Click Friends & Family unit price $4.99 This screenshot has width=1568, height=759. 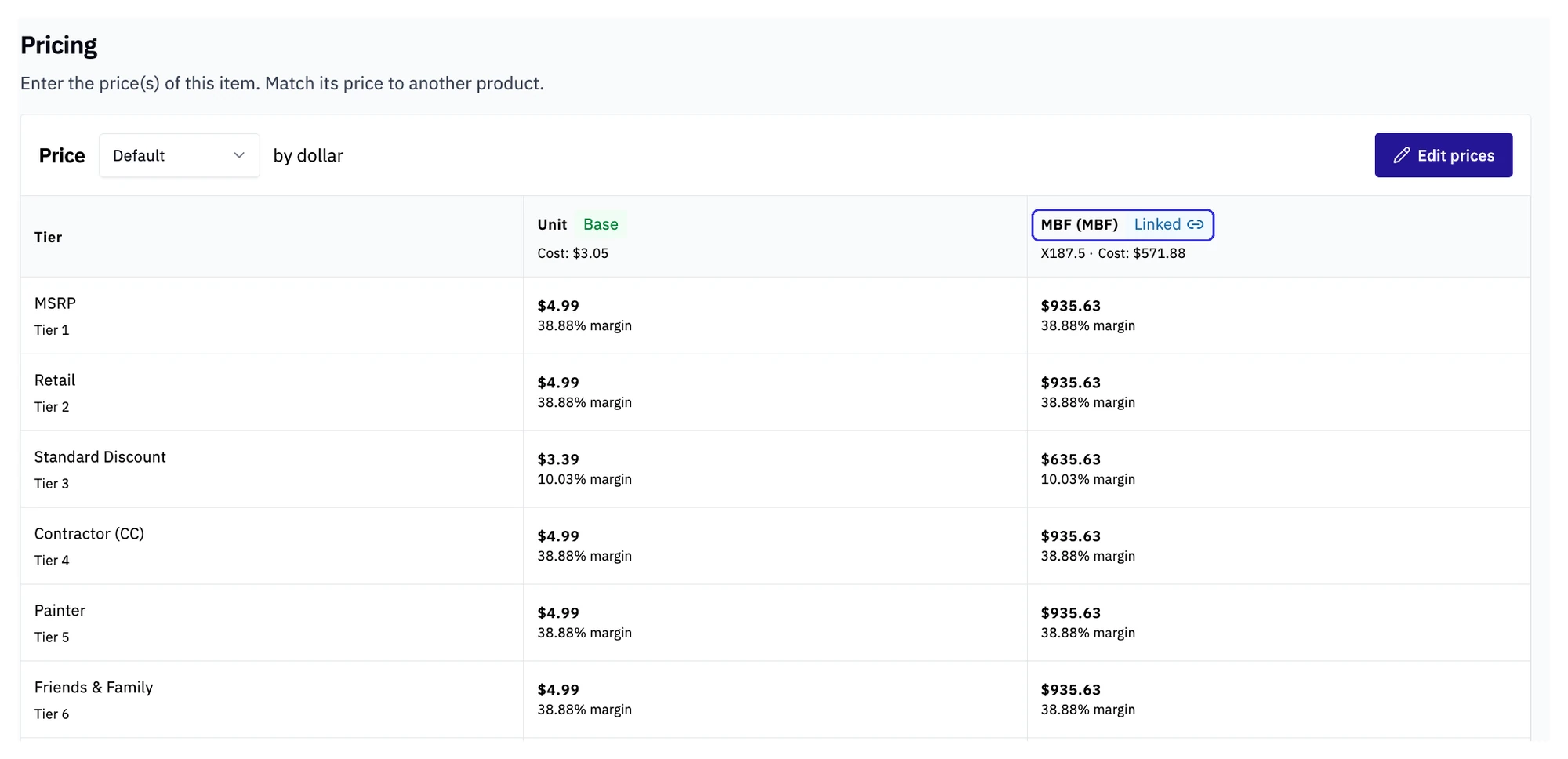tap(558, 690)
